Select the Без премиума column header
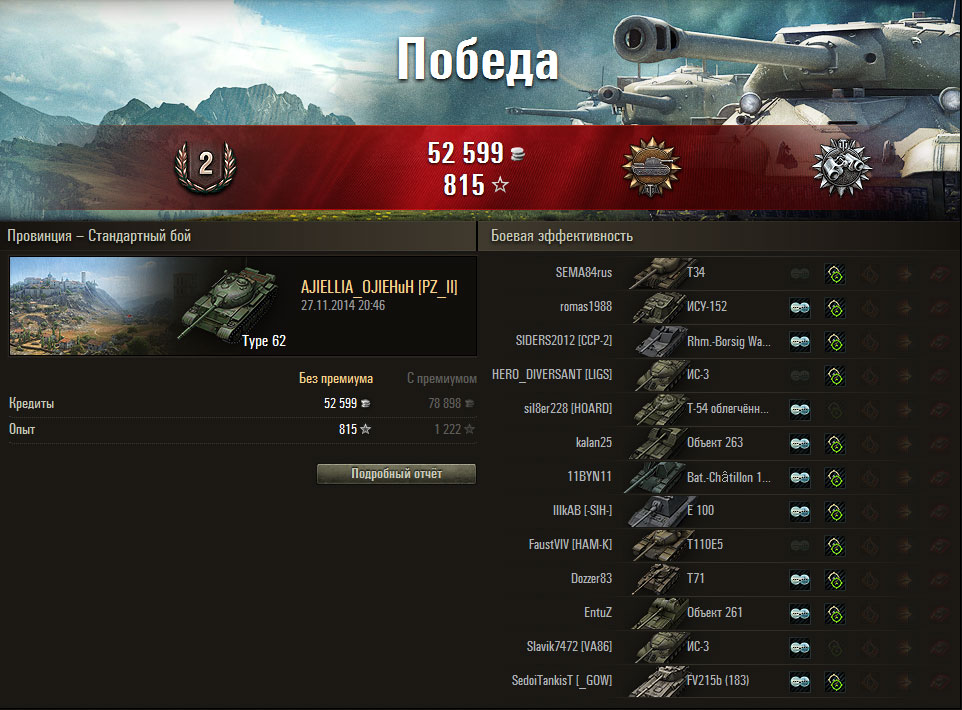Image resolution: width=962 pixels, height=710 pixels. [336, 379]
